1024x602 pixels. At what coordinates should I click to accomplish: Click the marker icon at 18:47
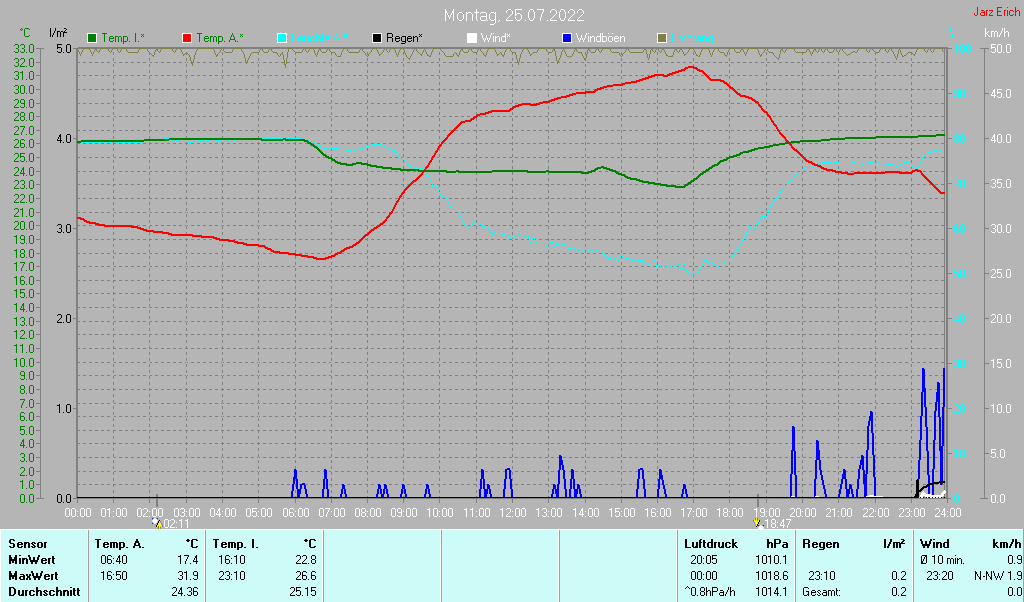(x=758, y=522)
